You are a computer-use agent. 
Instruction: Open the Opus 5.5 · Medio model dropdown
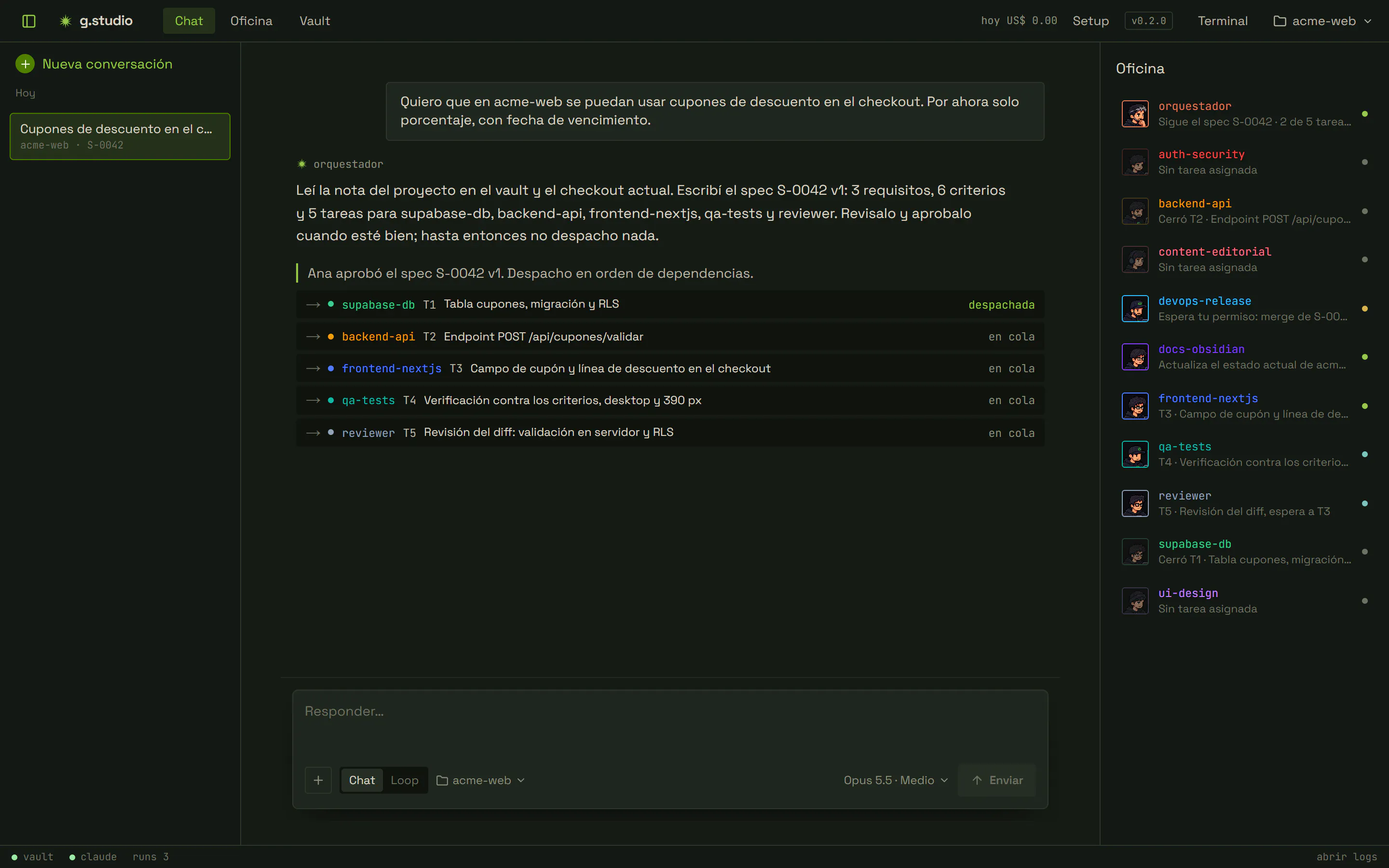click(896, 780)
